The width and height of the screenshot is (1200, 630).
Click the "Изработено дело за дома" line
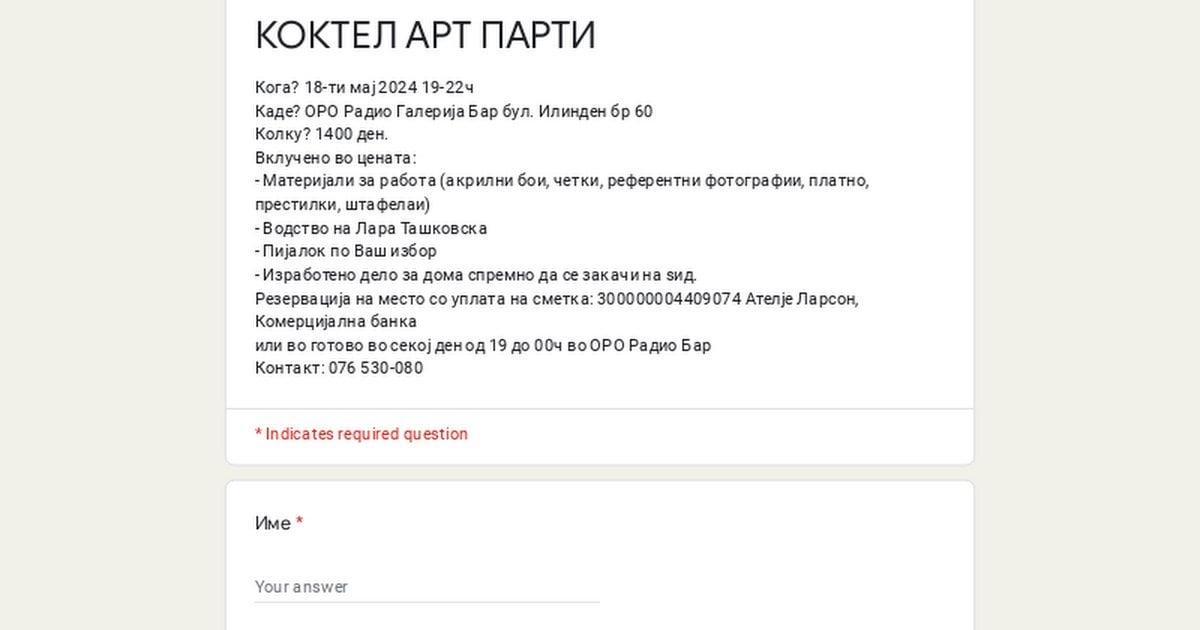coord(476,275)
